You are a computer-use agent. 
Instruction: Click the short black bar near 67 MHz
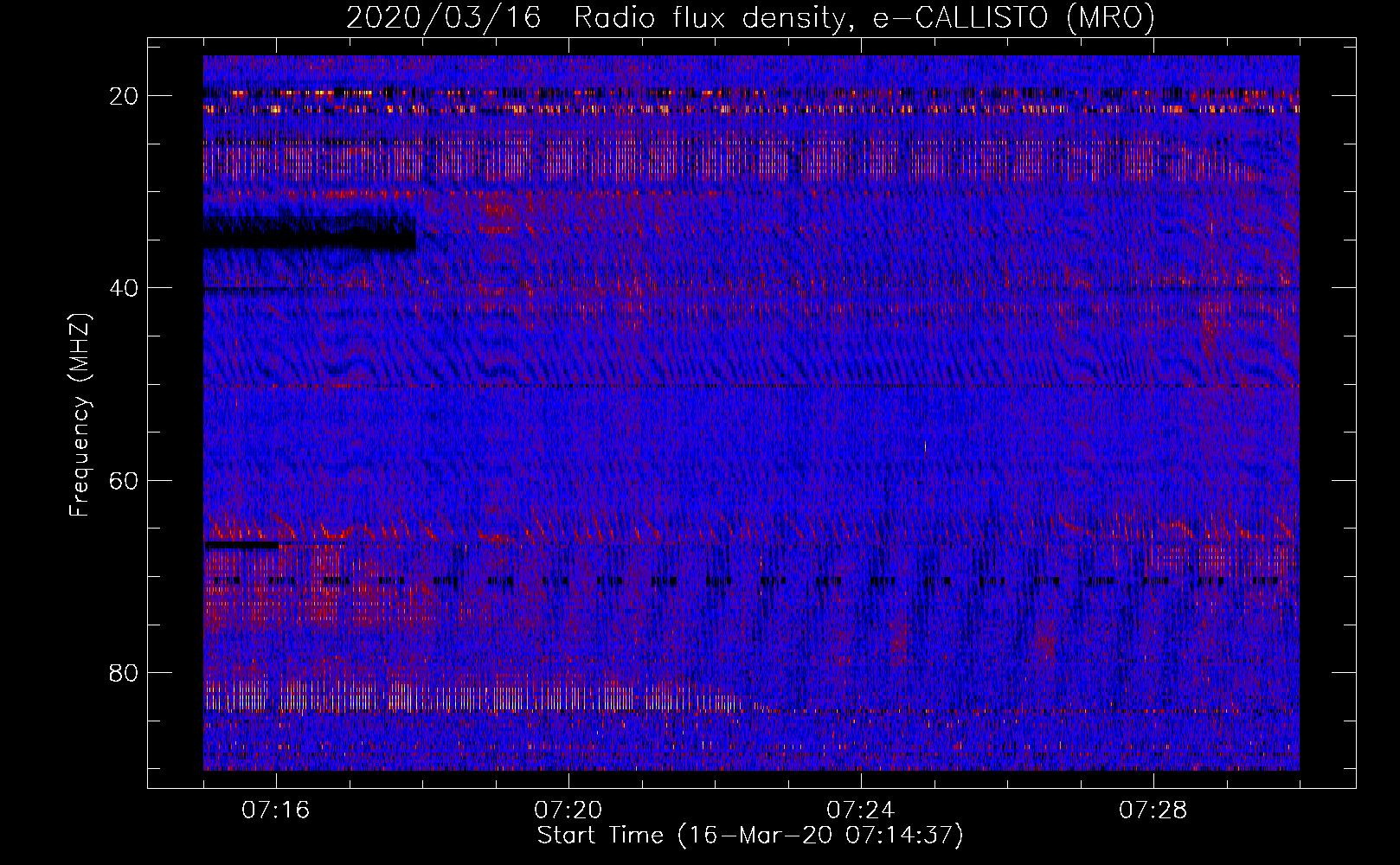[x=241, y=545]
